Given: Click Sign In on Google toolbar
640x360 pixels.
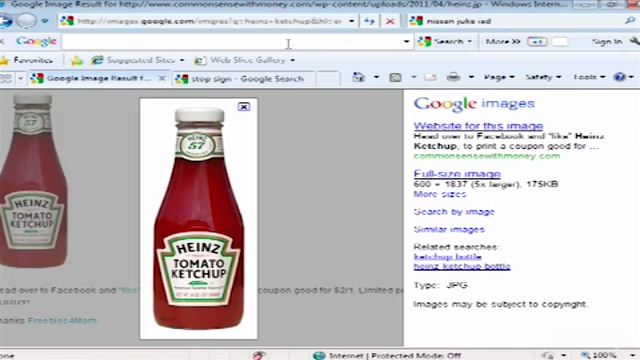Looking at the screenshot, I should coord(607,42).
